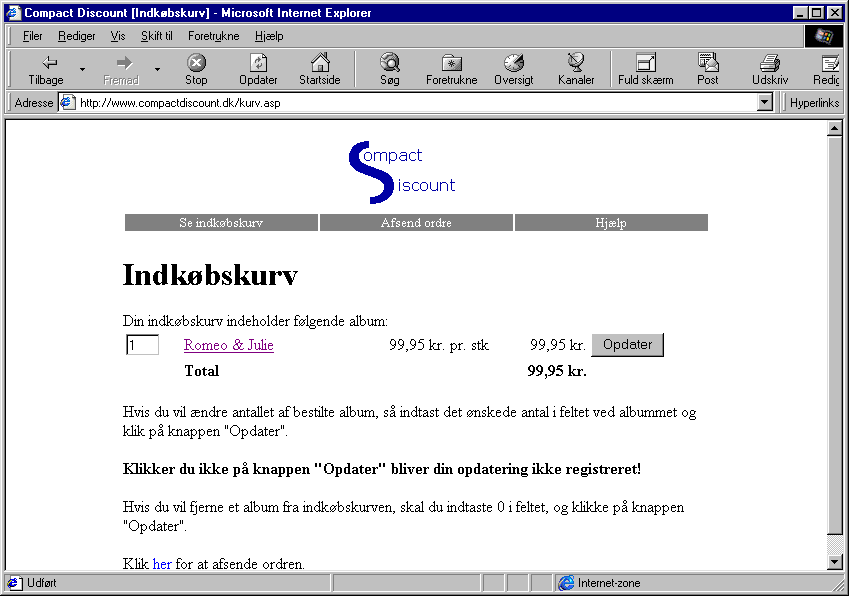The image size is (849, 596).
Task: Open the Tilbage history dropdown arrow
Action: 82,69
